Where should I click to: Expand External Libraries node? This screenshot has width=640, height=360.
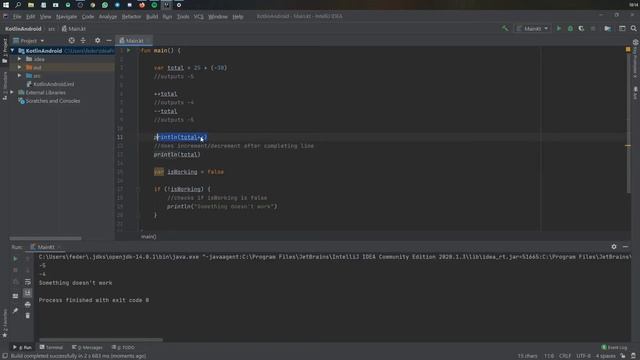tap(12, 93)
